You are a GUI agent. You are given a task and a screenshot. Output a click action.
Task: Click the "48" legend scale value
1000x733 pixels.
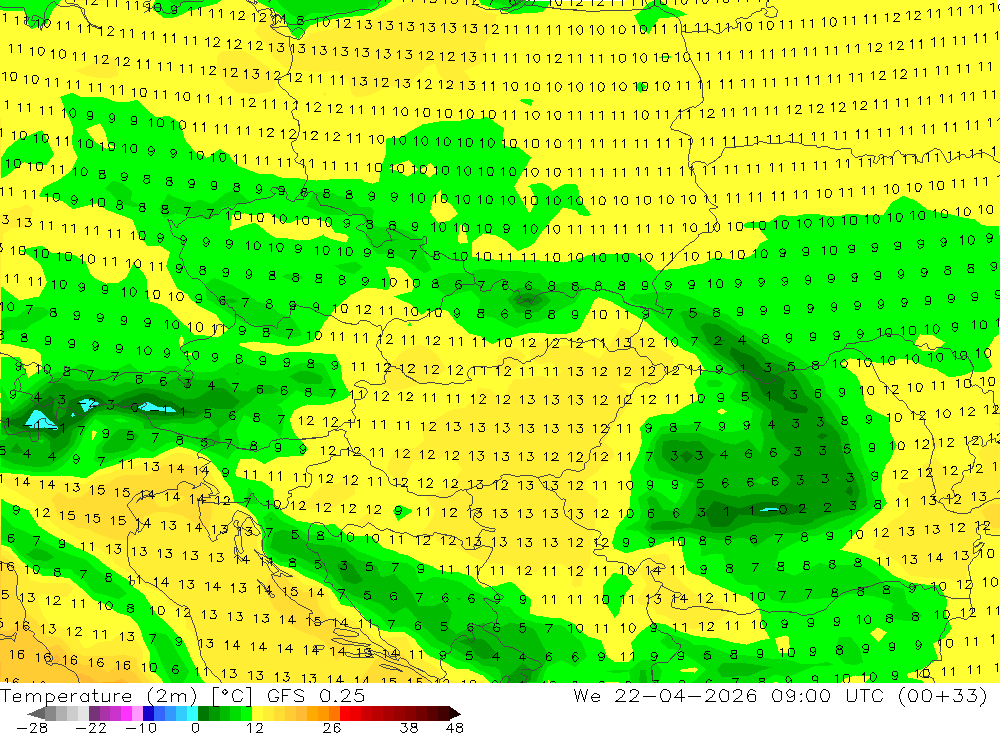tap(454, 728)
